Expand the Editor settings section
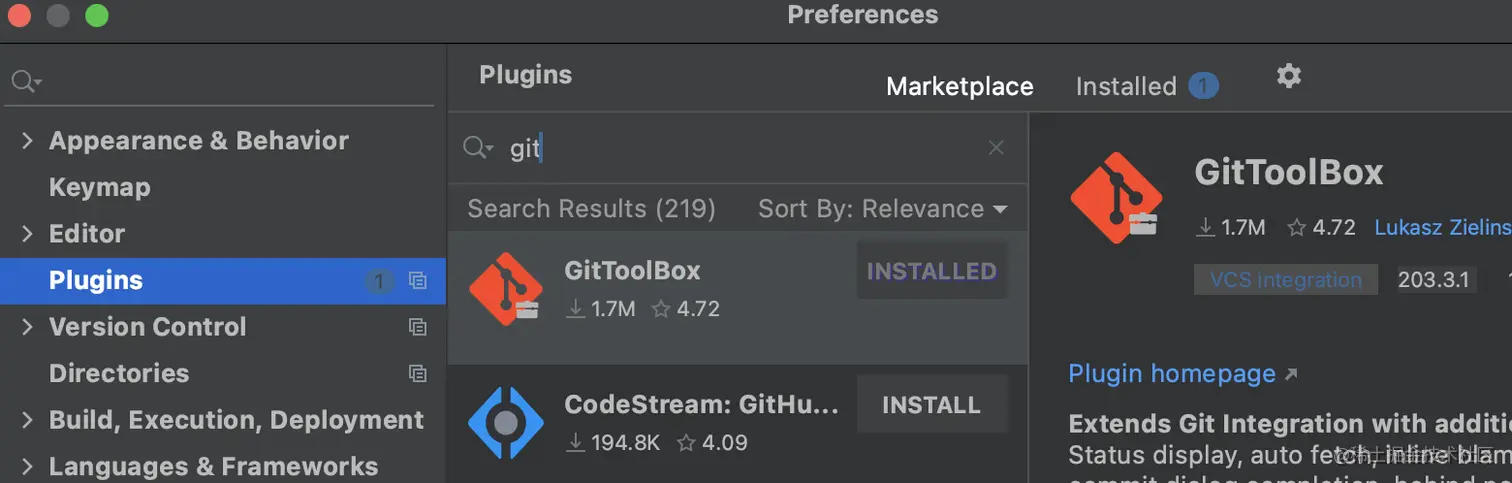 click(27, 234)
